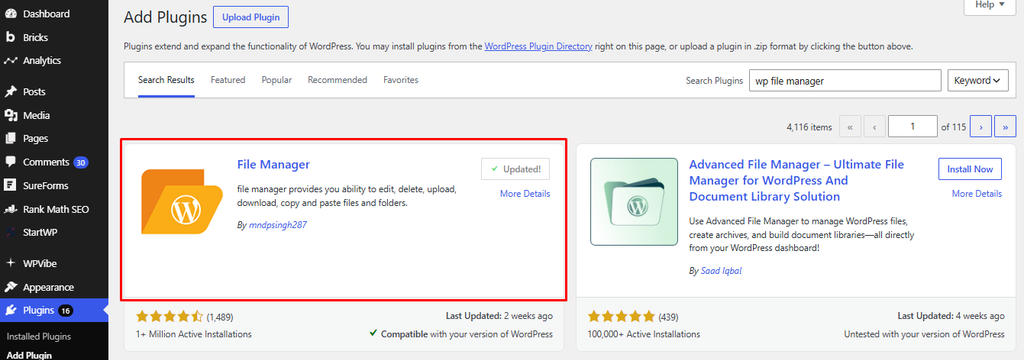The height and width of the screenshot is (360, 1024).
Task: Open the Recommended plugins tab
Action: [x=338, y=80]
